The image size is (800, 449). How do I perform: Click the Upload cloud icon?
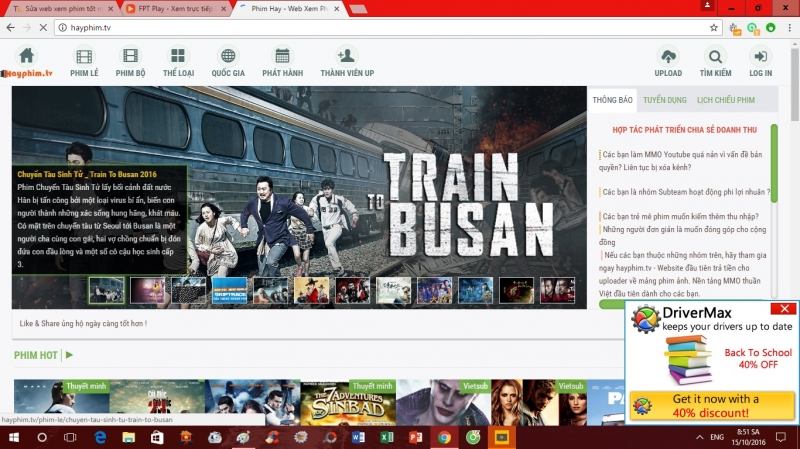pyautogui.click(x=668, y=56)
